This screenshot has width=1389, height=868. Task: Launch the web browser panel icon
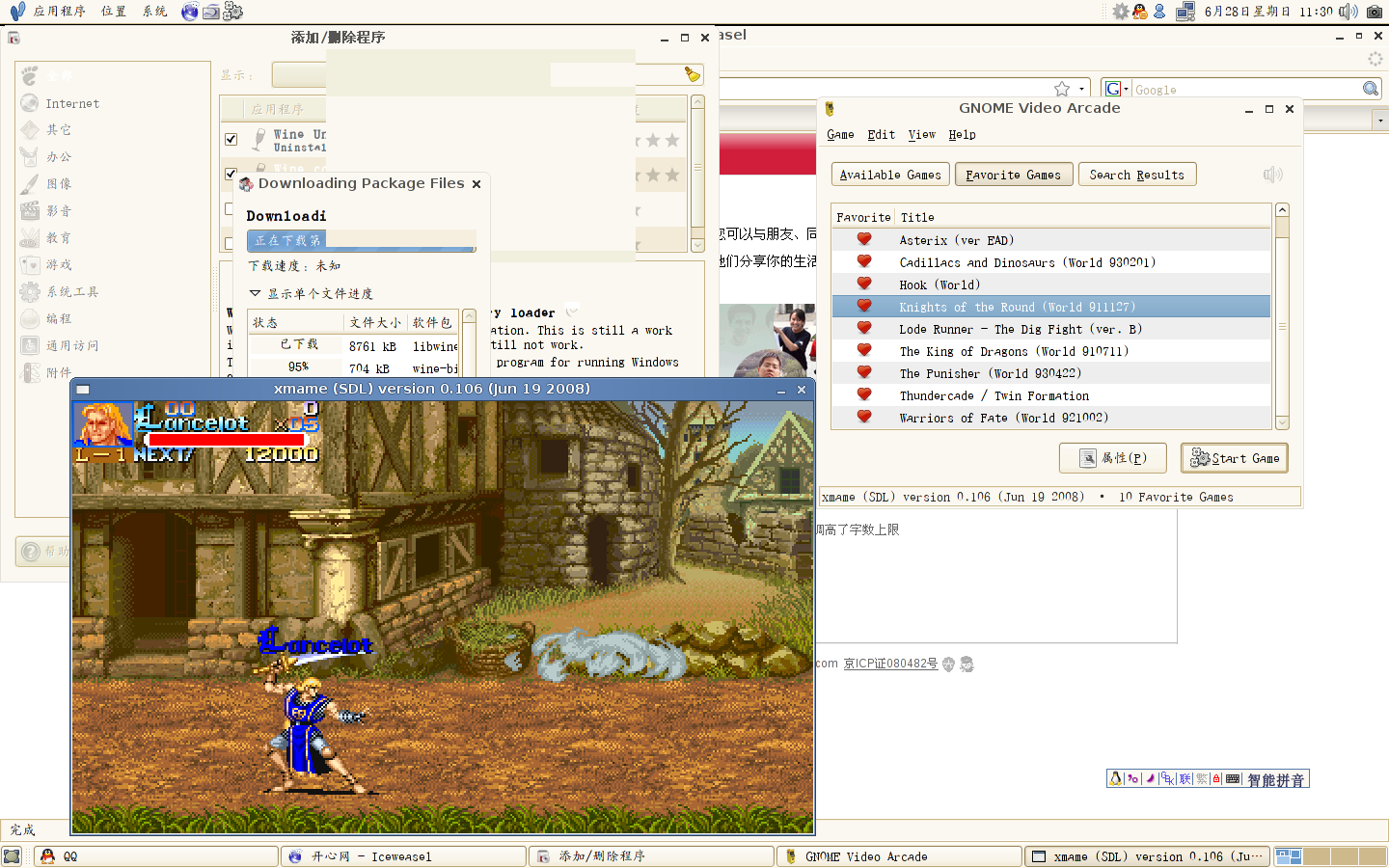(190, 12)
